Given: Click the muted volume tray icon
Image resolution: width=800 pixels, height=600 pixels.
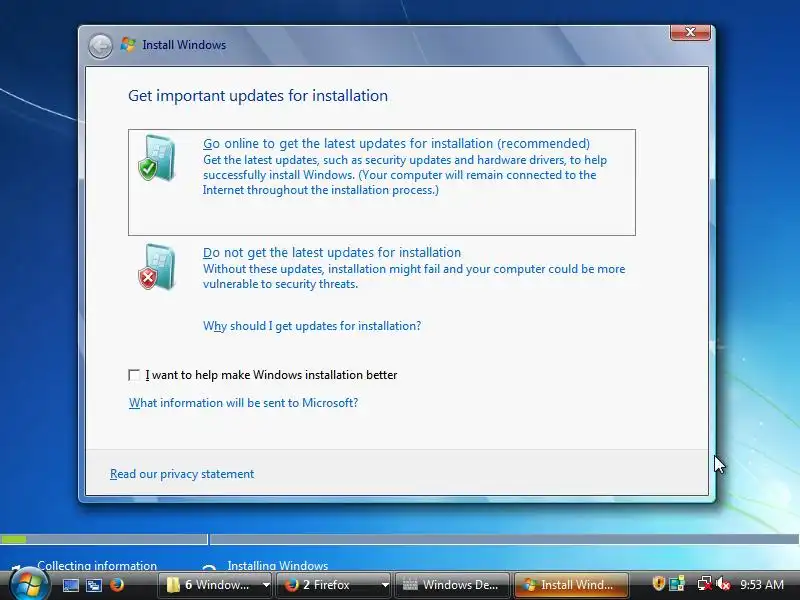Looking at the screenshot, I should tap(722, 583).
